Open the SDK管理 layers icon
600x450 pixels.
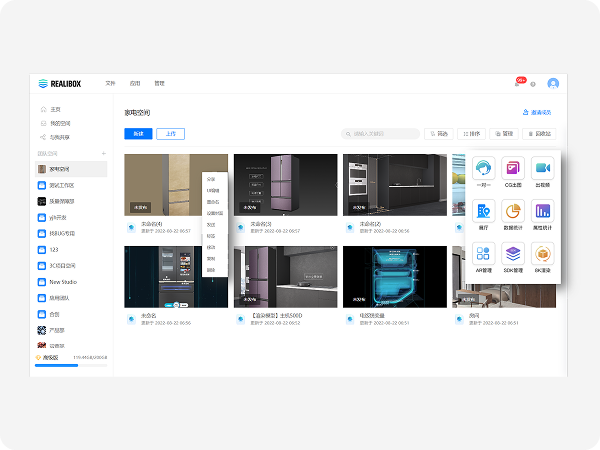pyautogui.click(x=513, y=254)
